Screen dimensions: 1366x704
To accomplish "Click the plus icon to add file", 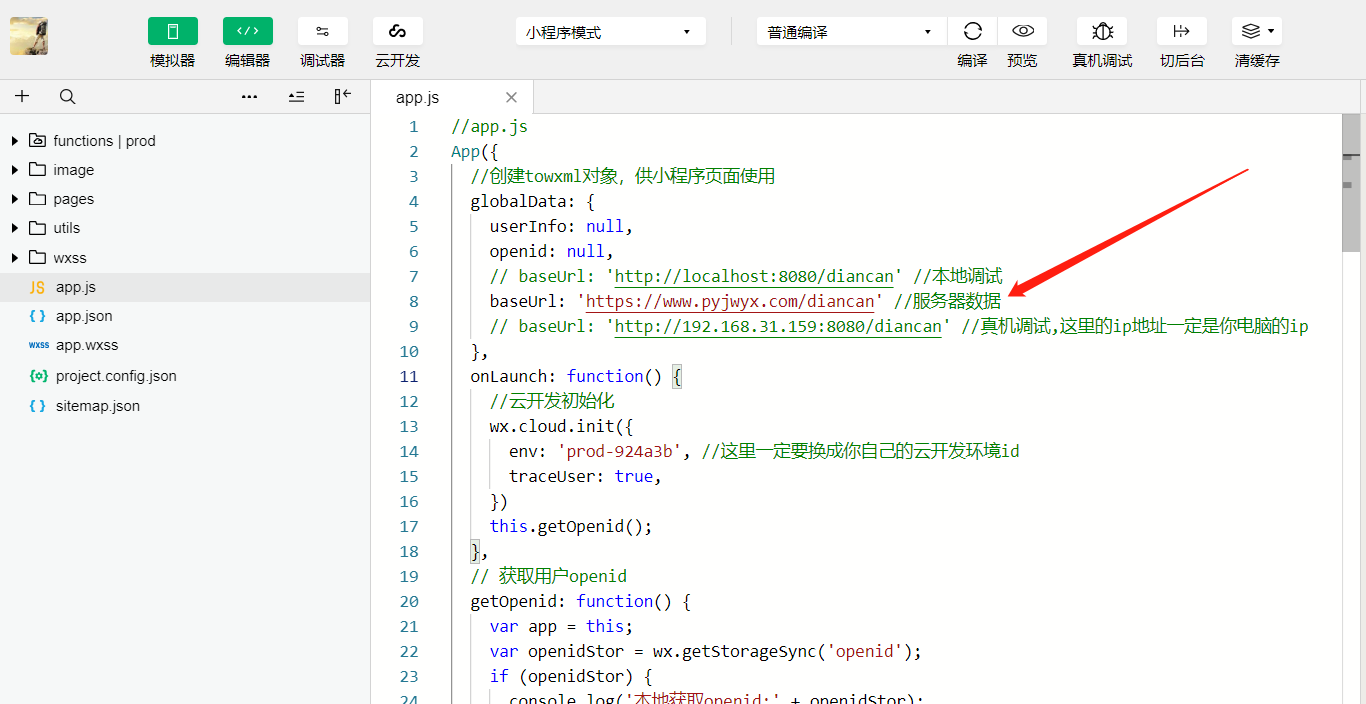I will click(x=22, y=96).
